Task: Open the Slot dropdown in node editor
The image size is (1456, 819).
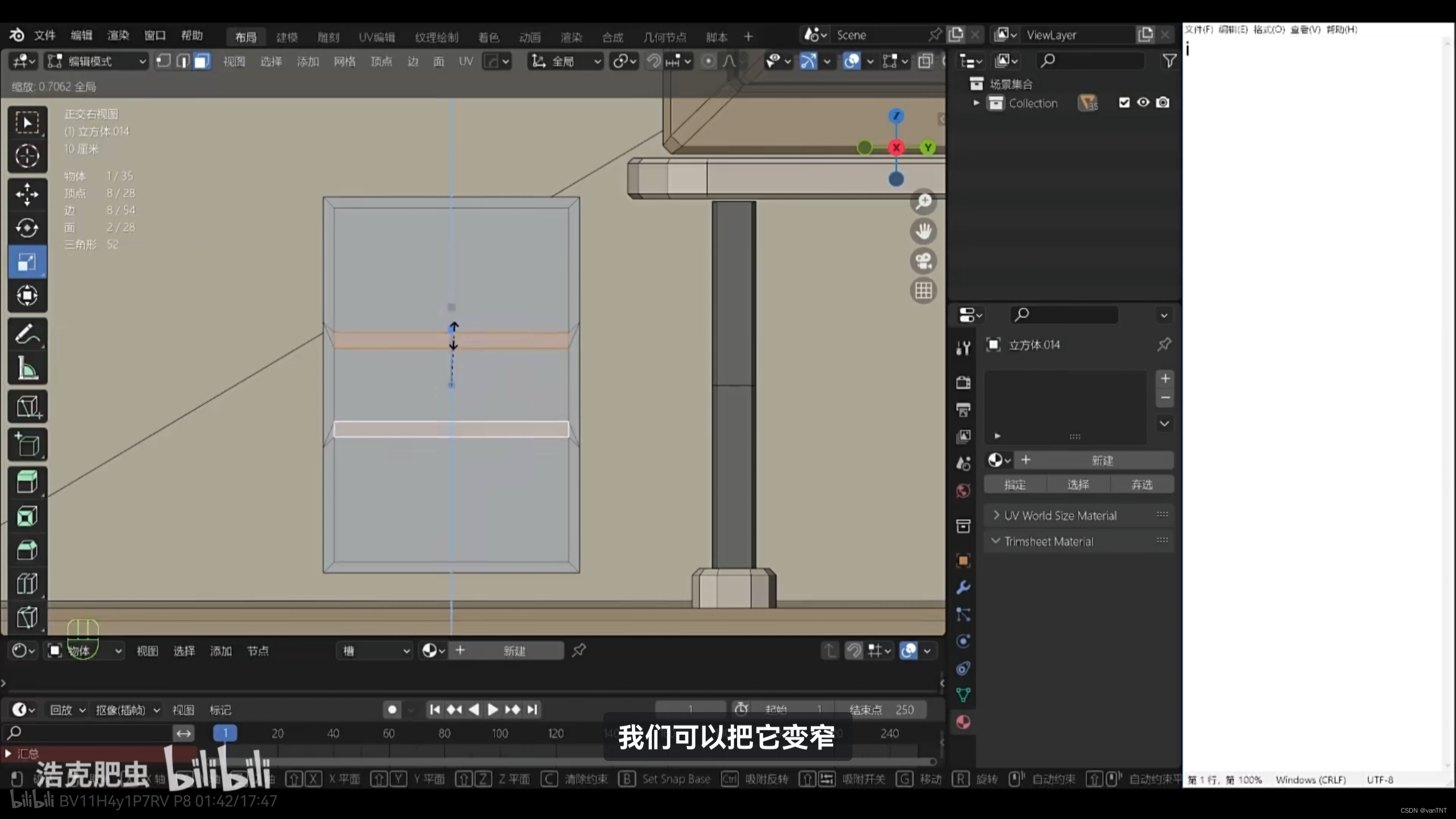Action: click(x=375, y=650)
